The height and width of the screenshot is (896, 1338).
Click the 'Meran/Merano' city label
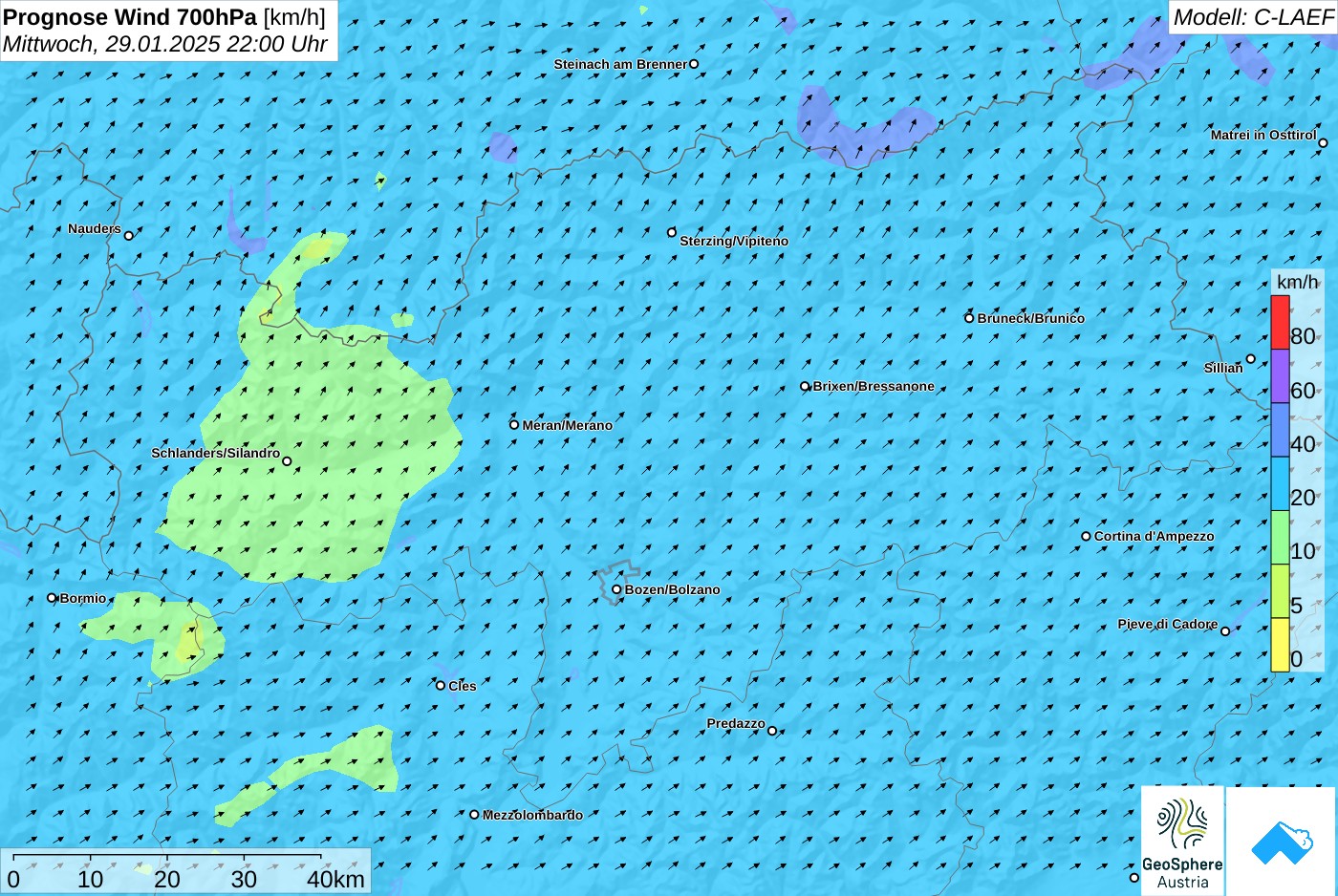(568, 425)
